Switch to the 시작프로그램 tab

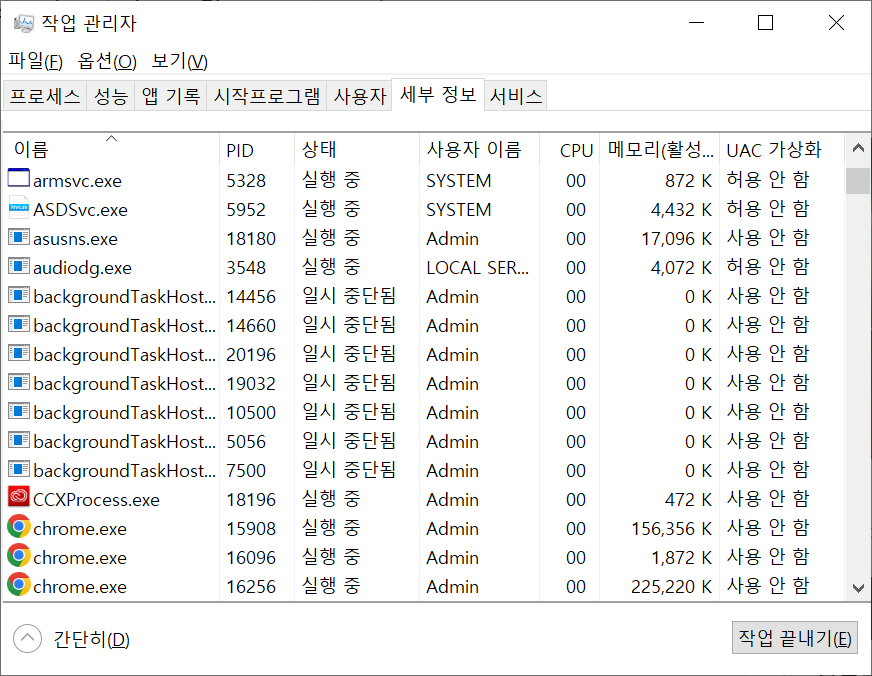[267, 96]
